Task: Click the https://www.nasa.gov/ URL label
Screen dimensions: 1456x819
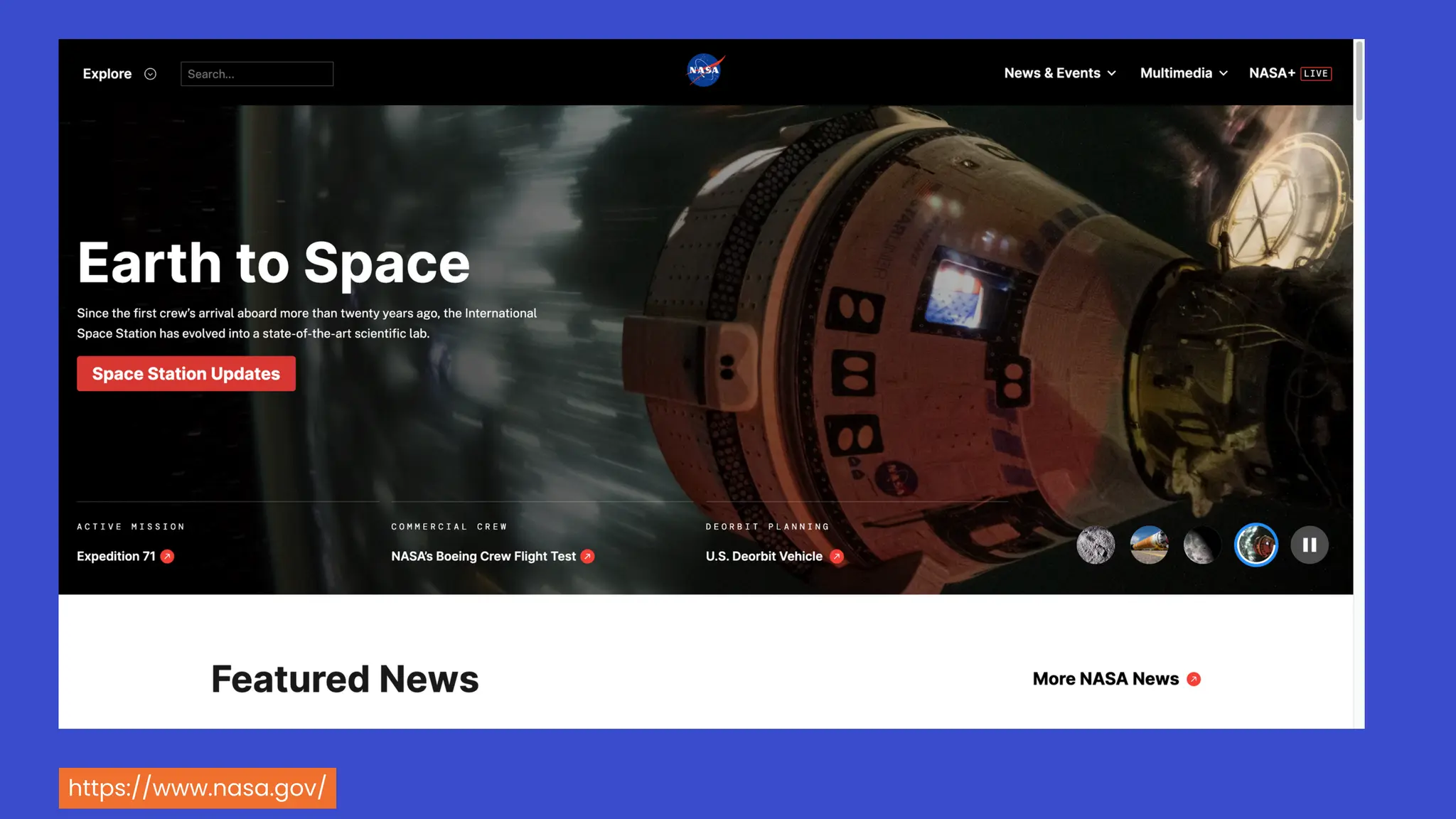Action: coord(198,788)
